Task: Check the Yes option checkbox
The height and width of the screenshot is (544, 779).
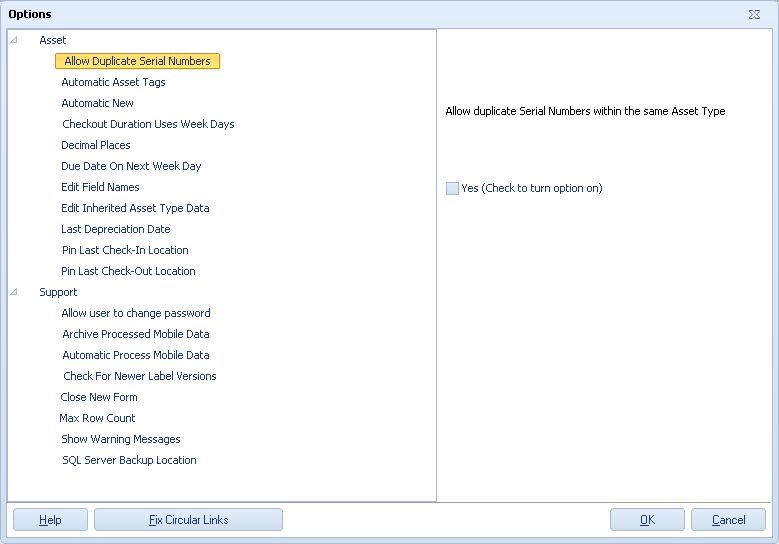Action: (x=452, y=188)
